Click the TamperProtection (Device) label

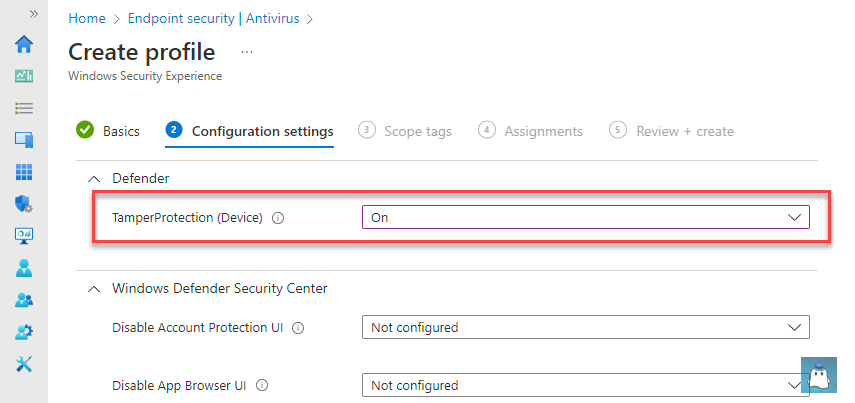pyautogui.click(x=187, y=218)
